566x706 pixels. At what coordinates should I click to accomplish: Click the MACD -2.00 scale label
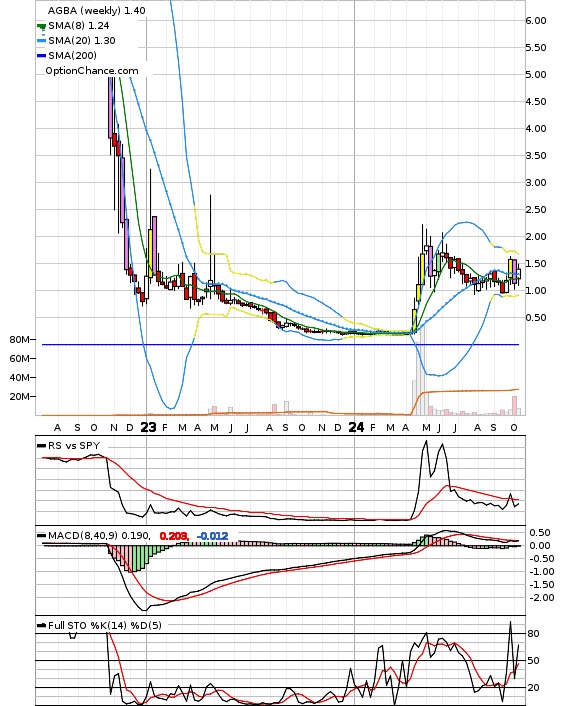point(540,598)
